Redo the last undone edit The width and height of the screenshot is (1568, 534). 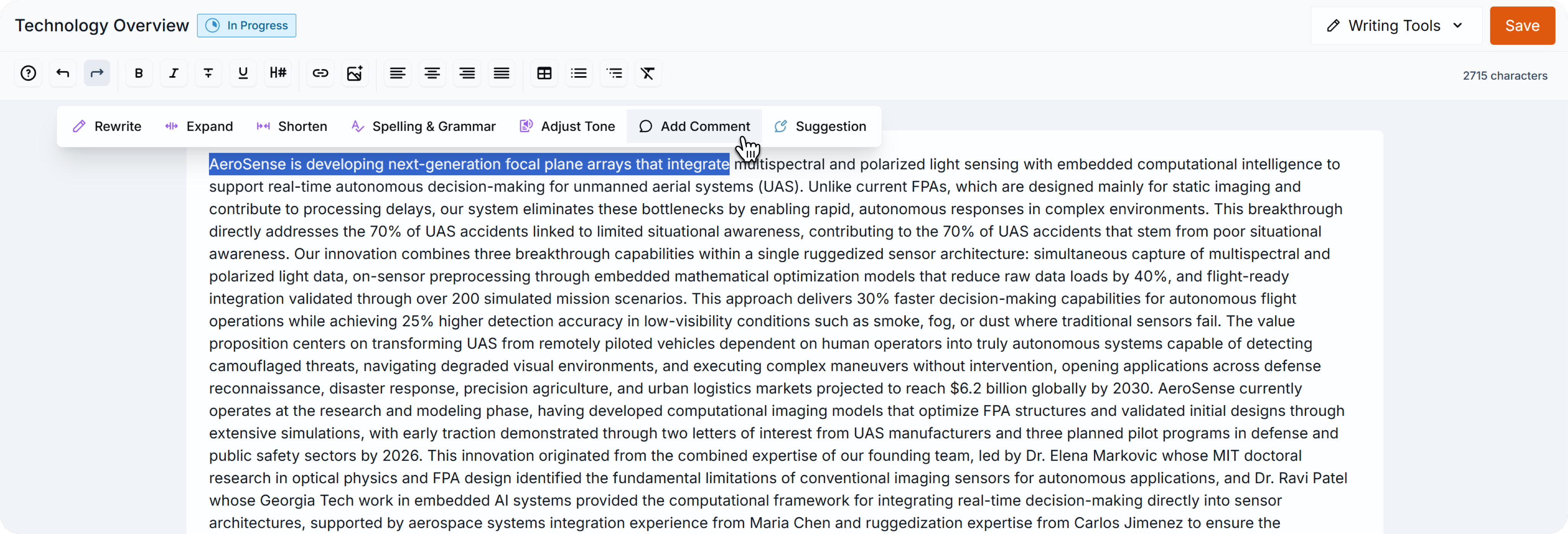[97, 73]
